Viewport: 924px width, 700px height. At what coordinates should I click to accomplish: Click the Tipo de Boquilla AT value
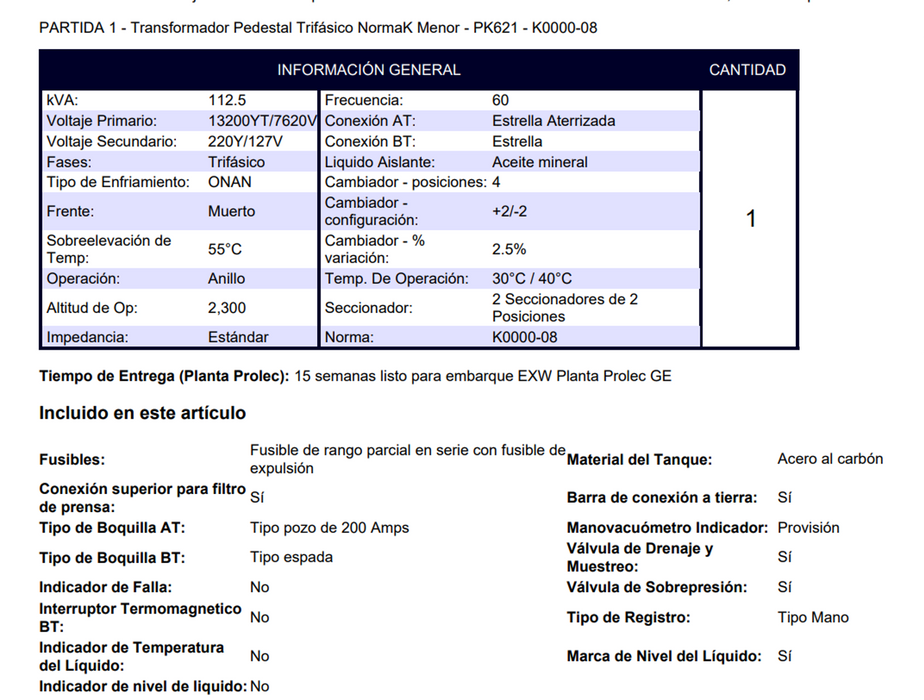329,528
